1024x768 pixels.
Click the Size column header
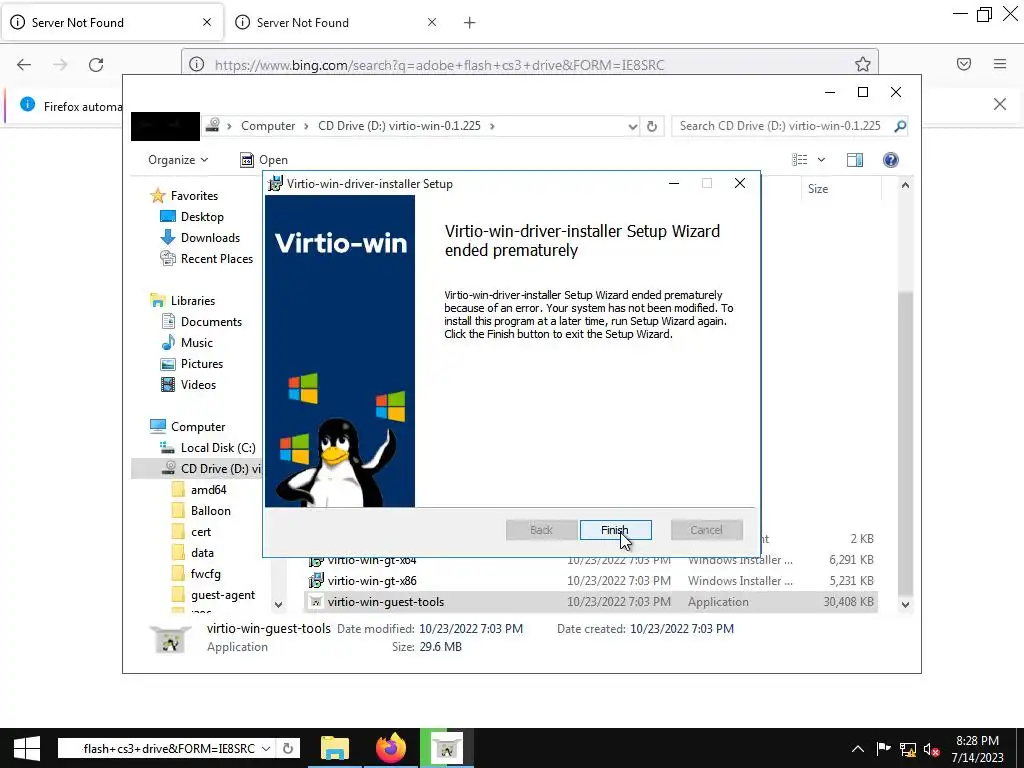[840, 189]
